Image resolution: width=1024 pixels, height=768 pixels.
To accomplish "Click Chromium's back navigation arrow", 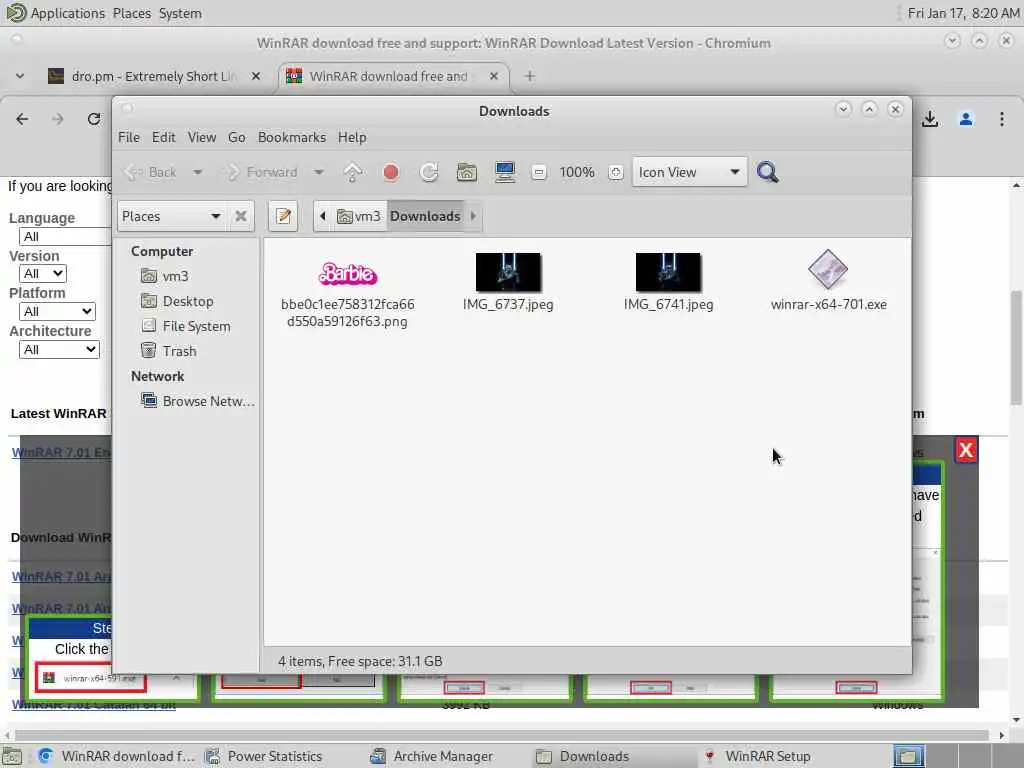I will (22, 119).
